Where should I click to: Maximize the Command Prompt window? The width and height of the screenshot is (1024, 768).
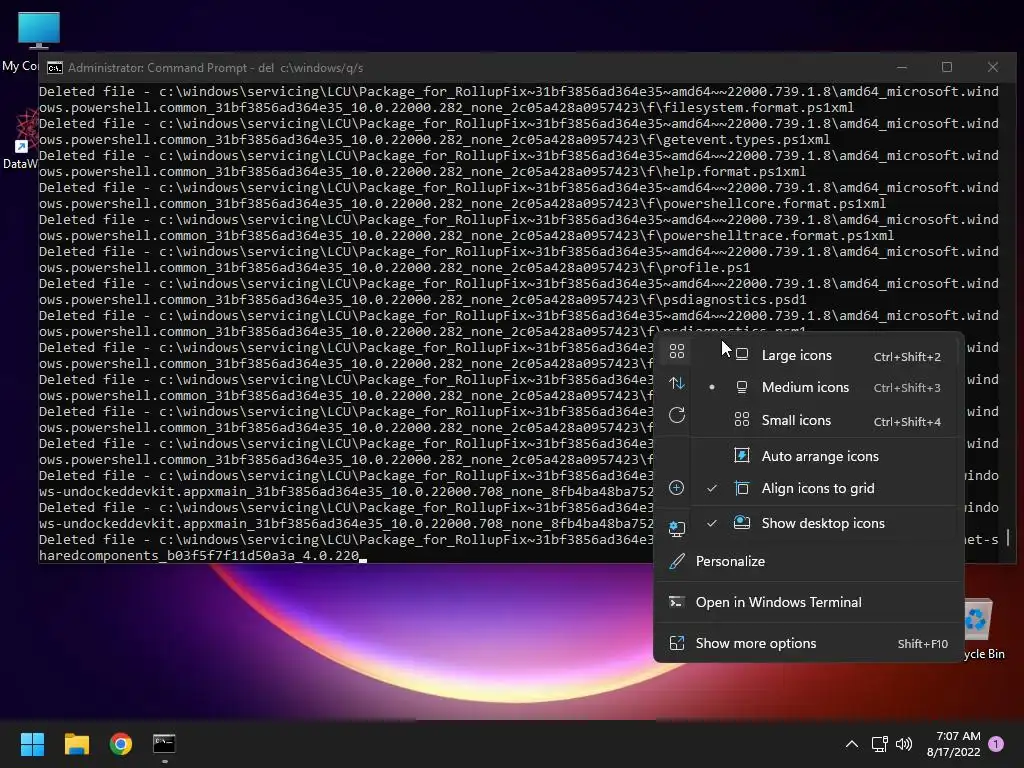[947, 67]
